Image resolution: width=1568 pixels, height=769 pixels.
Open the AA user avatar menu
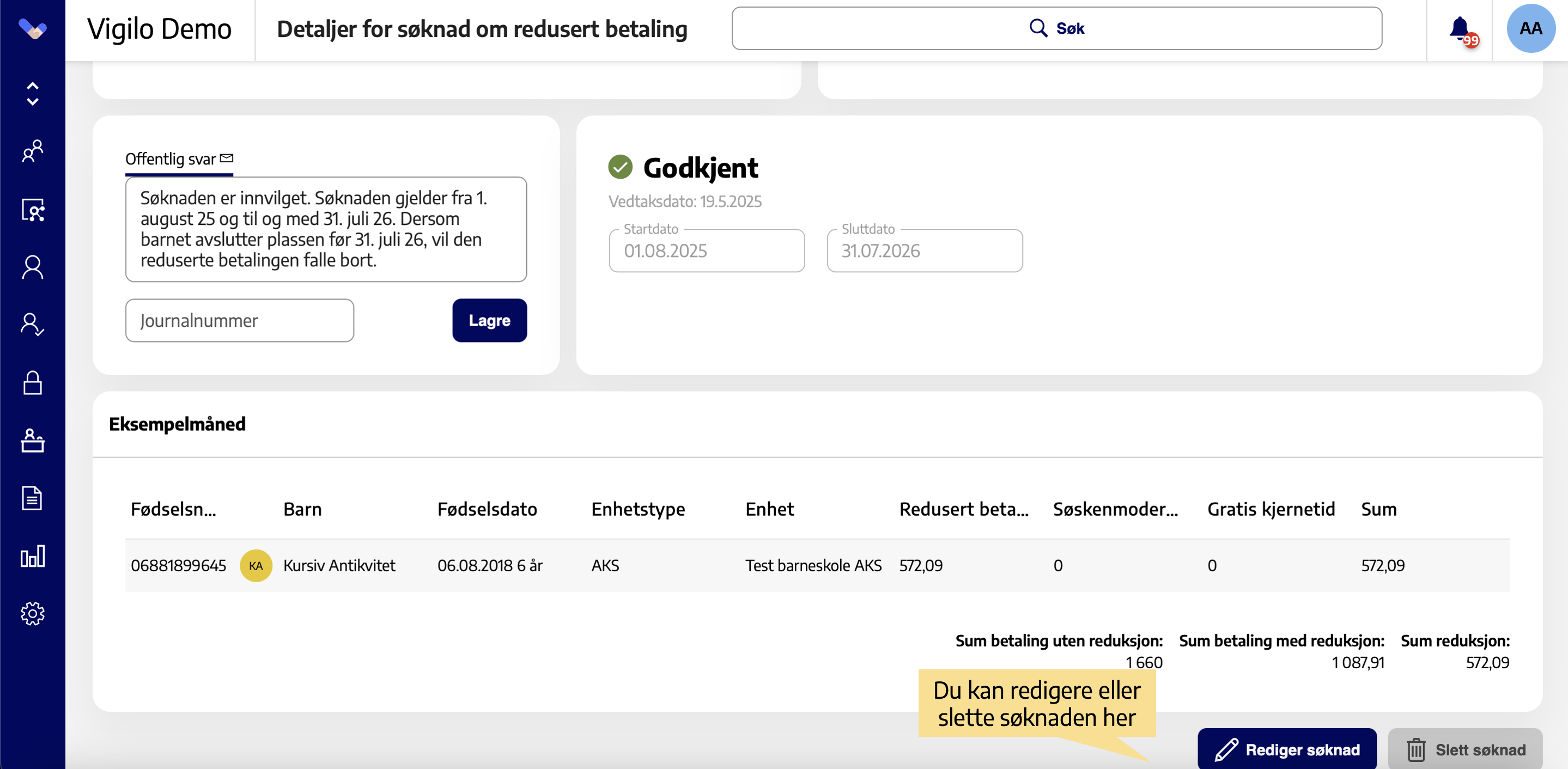click(1530, 29)
